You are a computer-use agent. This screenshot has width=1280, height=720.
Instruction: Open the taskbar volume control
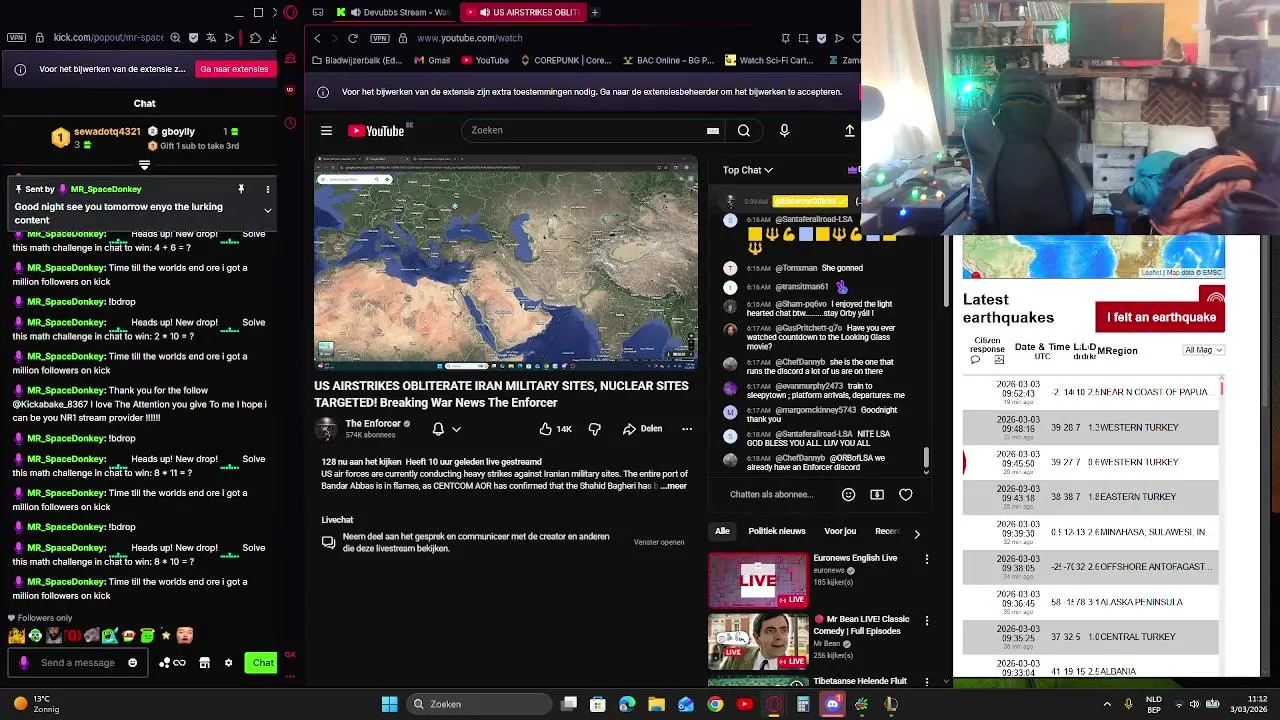pyautogui.click(x=1193, y=704)
